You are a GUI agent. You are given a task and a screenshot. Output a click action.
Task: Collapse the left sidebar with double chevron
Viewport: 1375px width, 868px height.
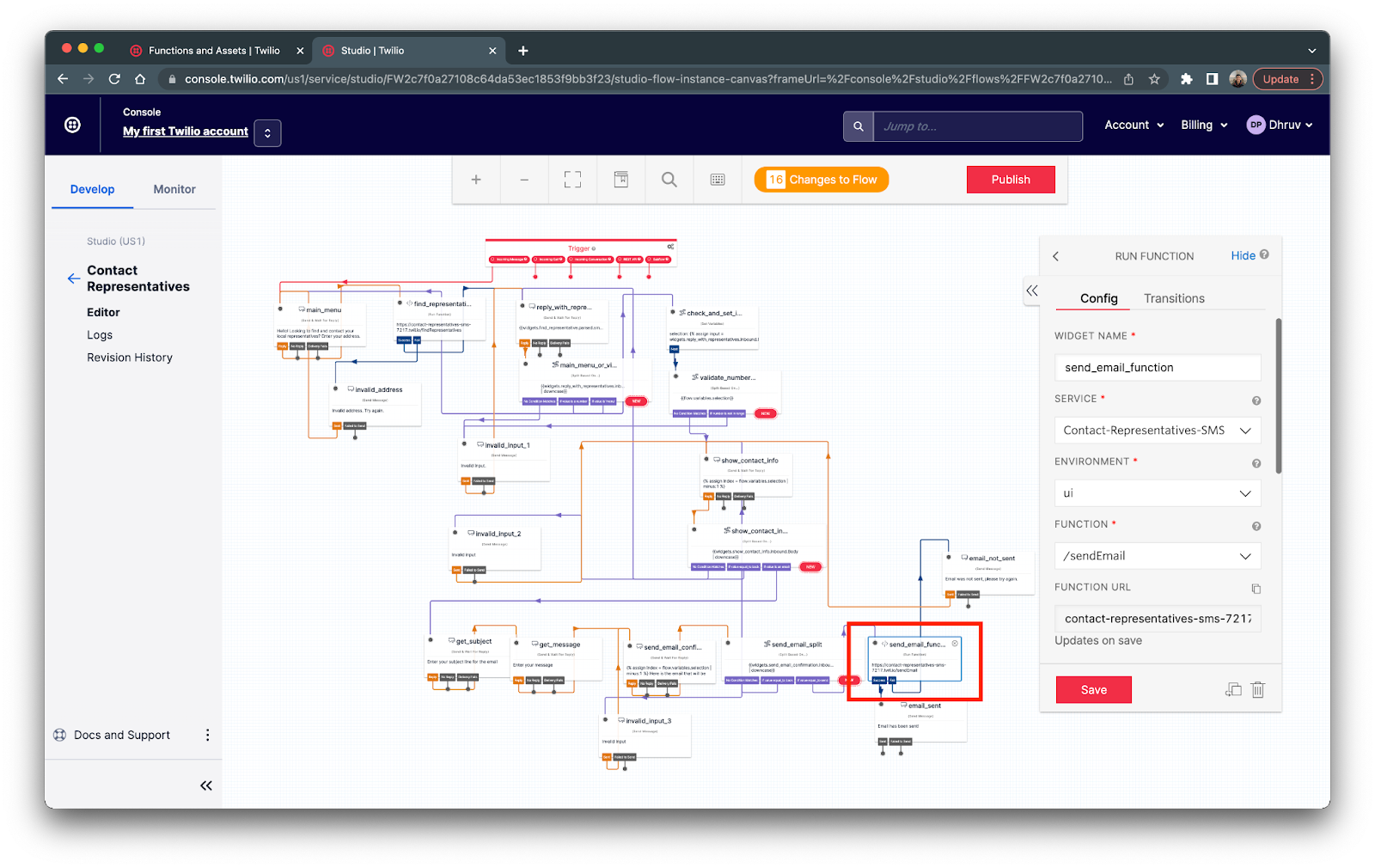206,785
